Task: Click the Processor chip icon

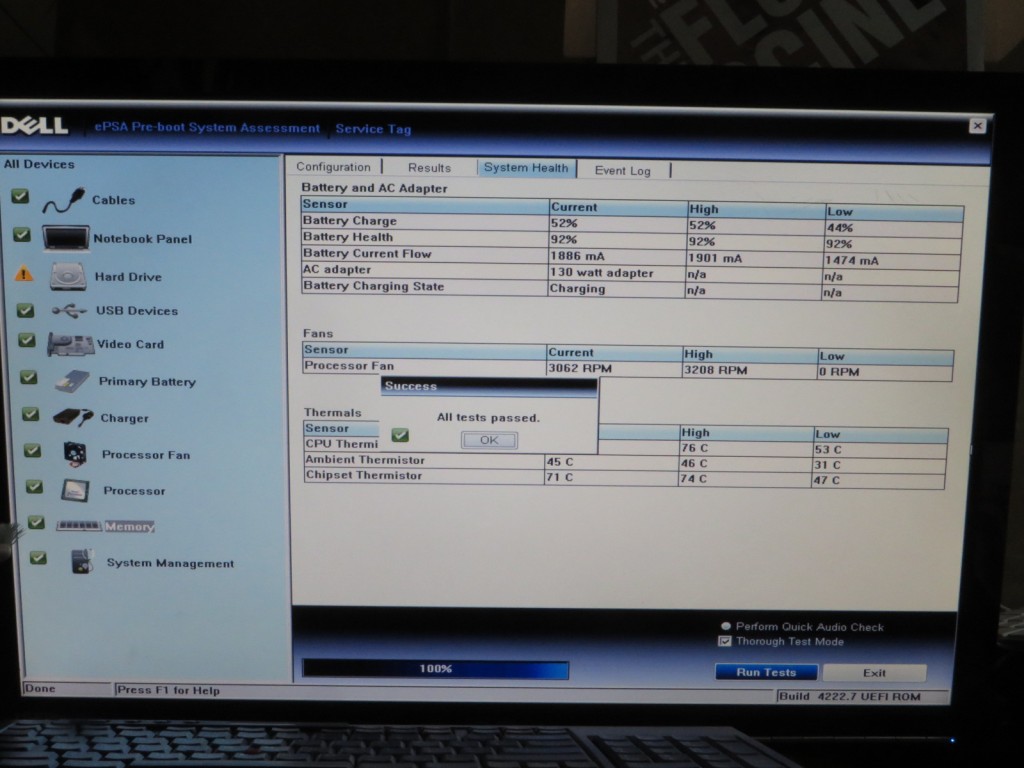Action: [75, 490]
